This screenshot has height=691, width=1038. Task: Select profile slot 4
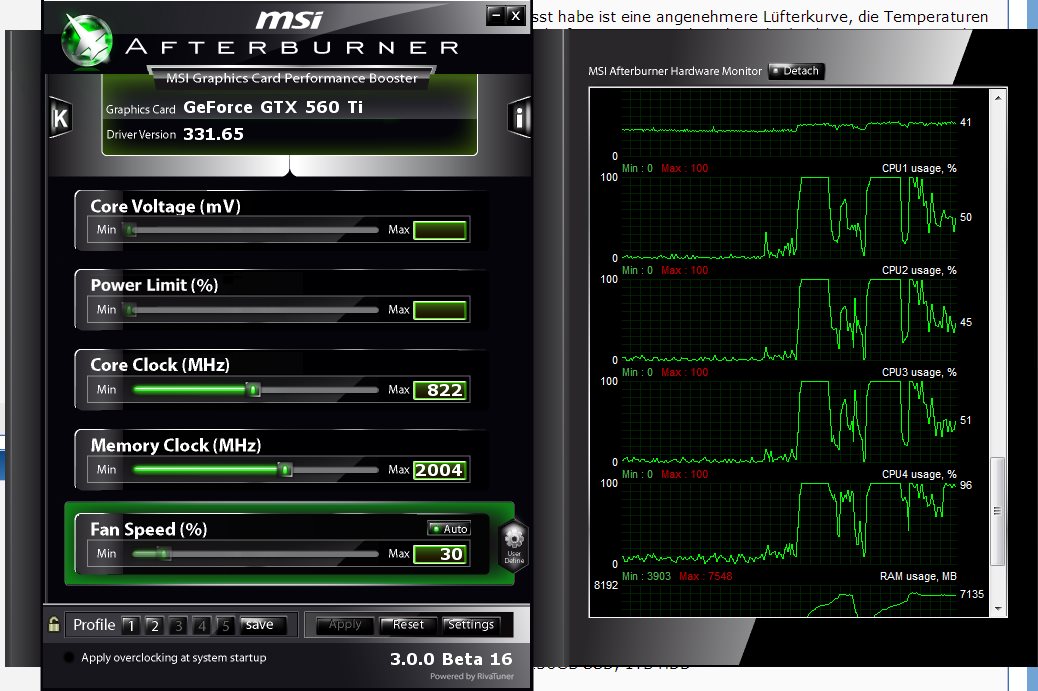(x=202, y=625)
